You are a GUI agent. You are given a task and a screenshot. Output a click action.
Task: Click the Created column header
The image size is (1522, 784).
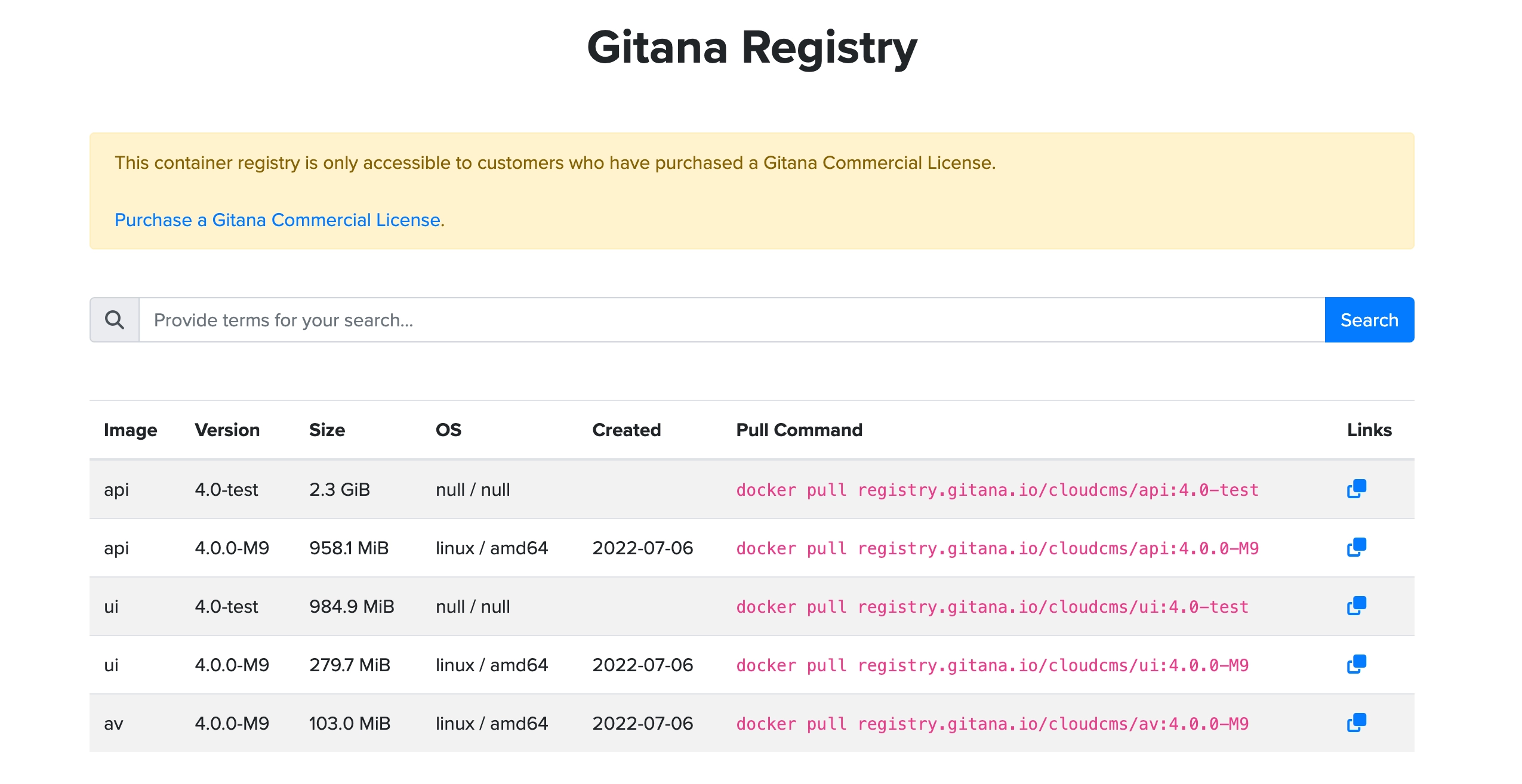tap(626, 430)
